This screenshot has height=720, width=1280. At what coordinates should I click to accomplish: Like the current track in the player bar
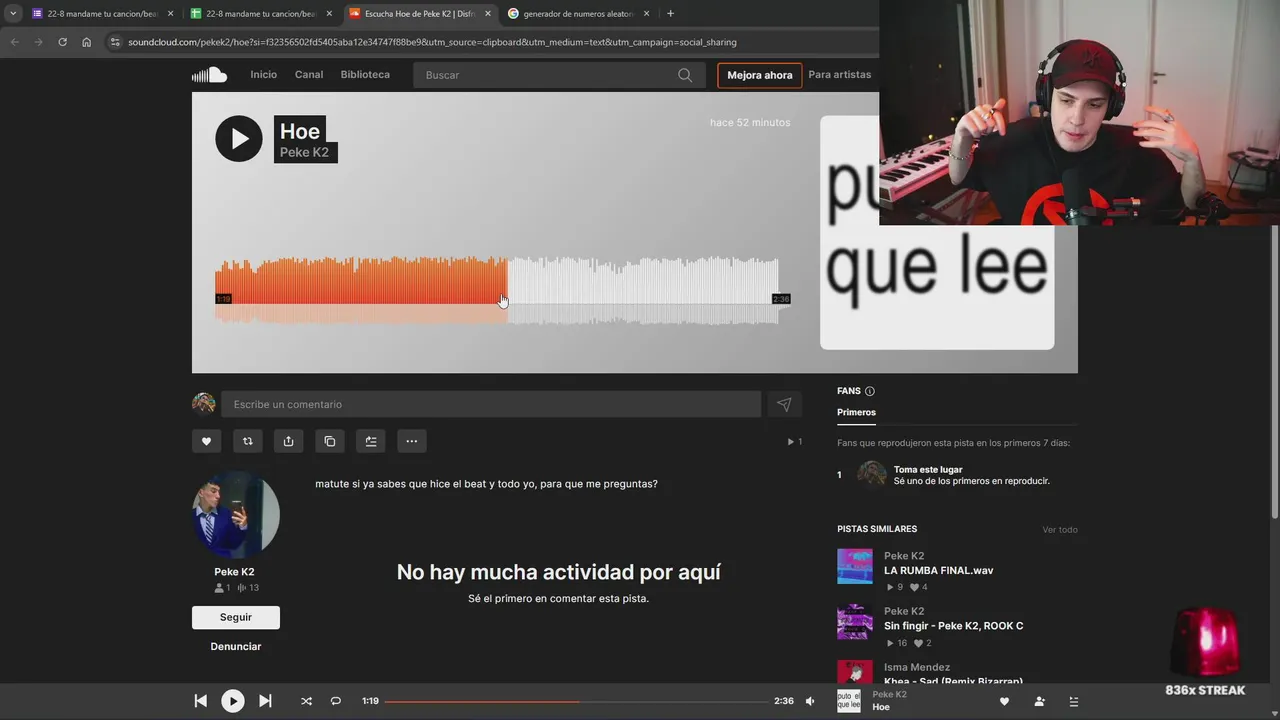(x=1005, y=701)
